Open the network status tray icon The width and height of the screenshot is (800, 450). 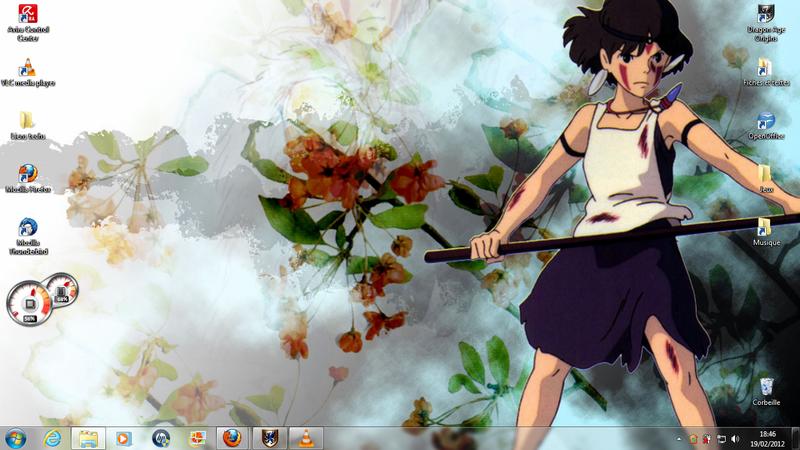pyautogui.click(x=721, y=439)
